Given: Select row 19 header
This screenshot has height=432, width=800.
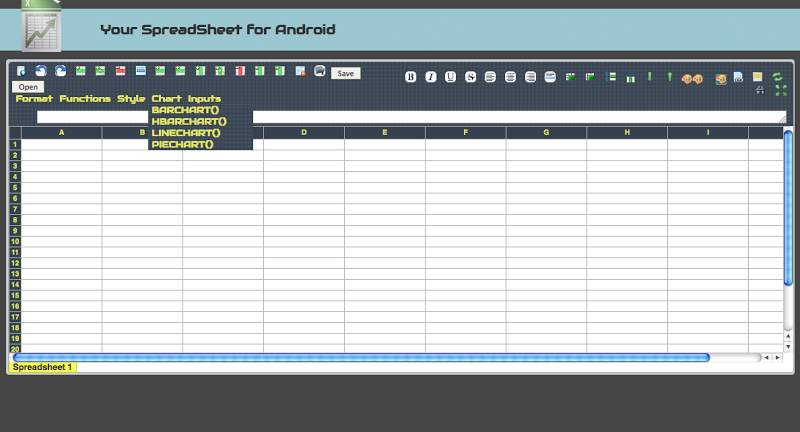Looking at the screenshot, I should click(15, 339).
